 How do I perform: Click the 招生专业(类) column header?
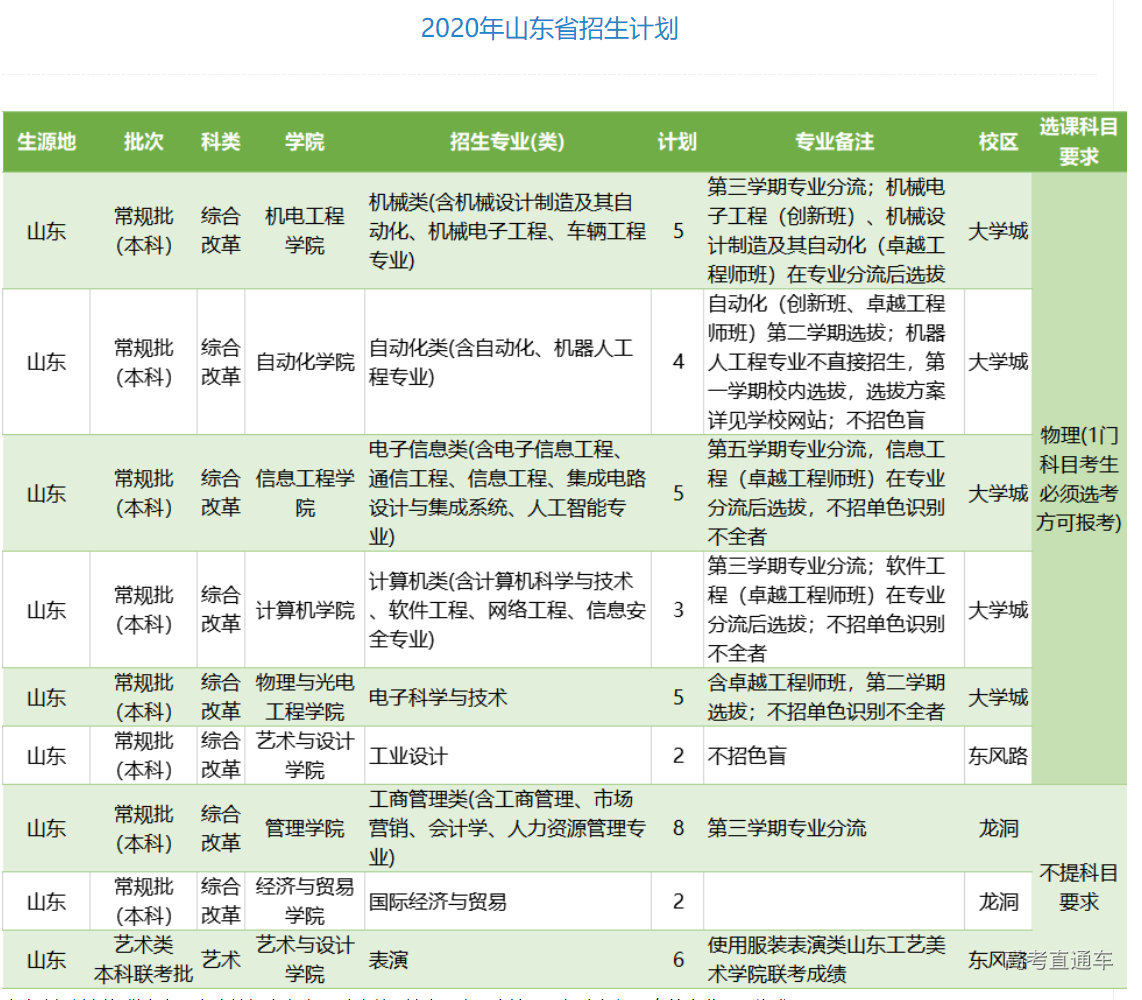click(x=507, y=142)
